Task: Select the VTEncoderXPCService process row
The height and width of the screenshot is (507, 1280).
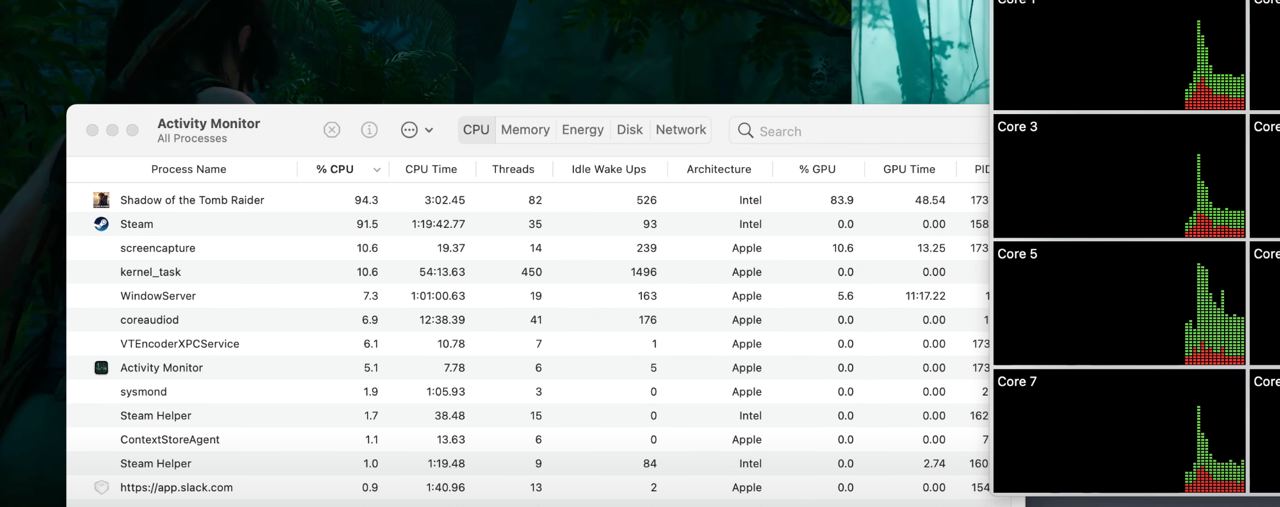Action: pyautogui.click(x=530, y=344)
